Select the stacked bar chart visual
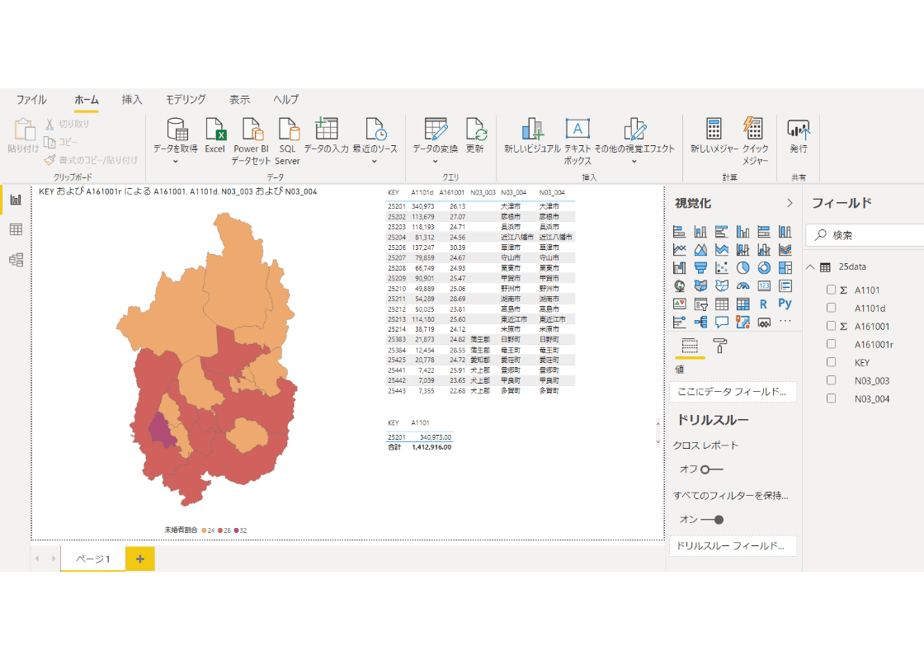Image resolution: width=924 pixels, height=660 pixels. 679,232
